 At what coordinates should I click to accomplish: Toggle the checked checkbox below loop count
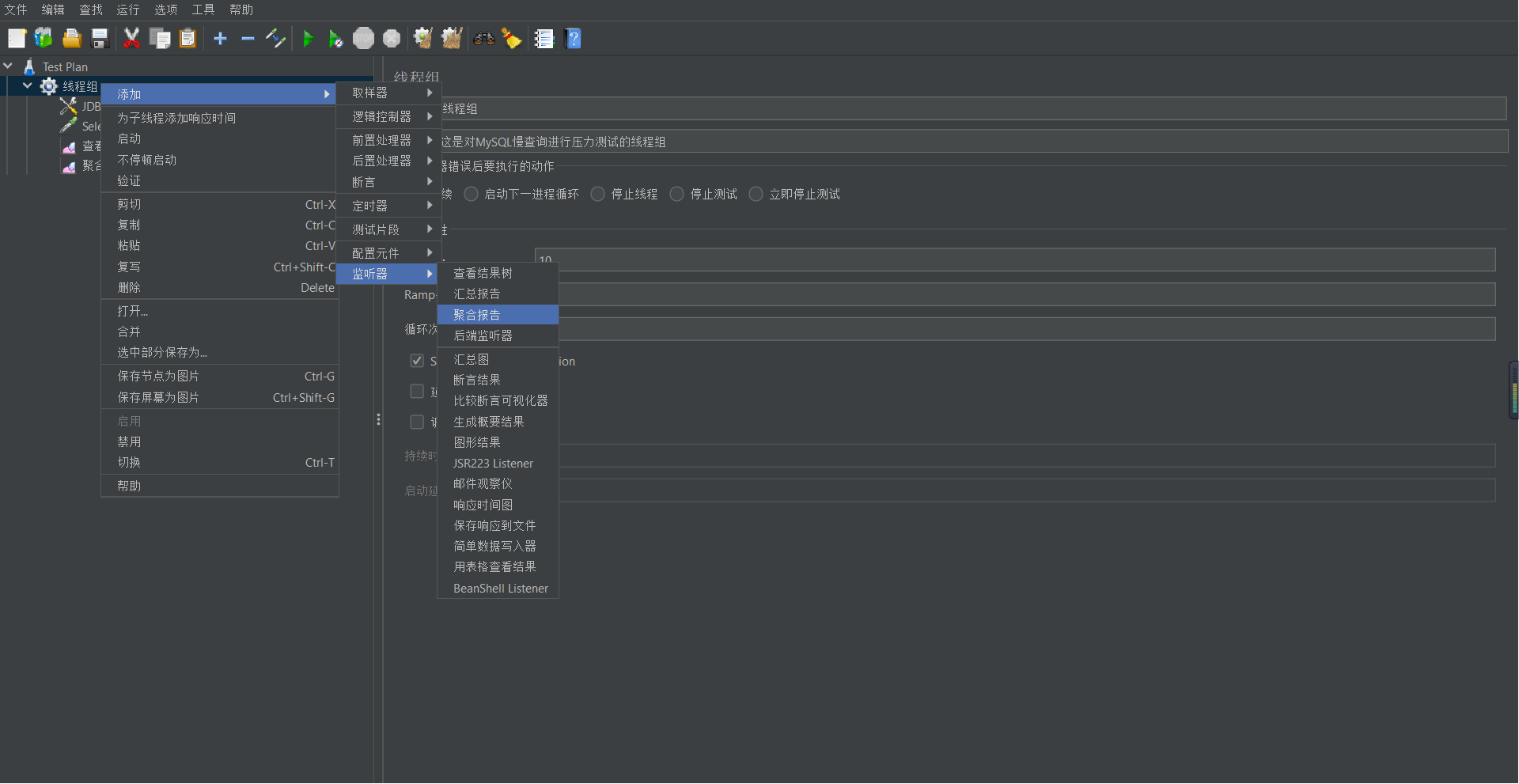(417, 361)
